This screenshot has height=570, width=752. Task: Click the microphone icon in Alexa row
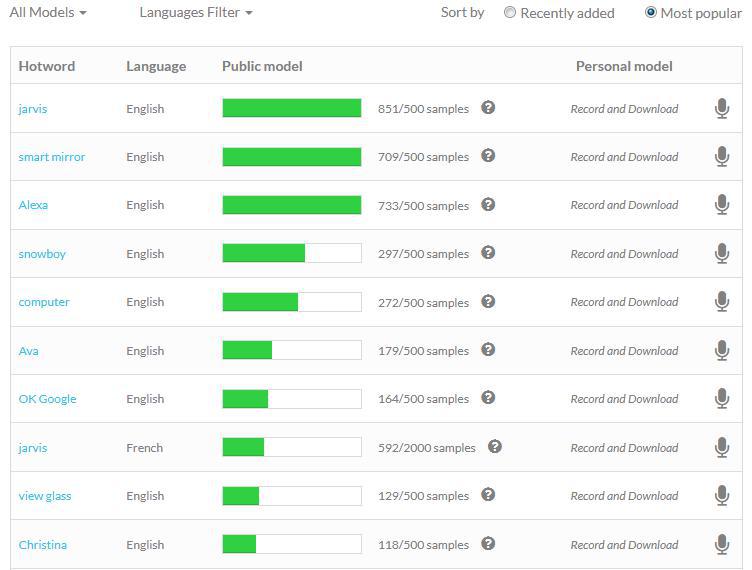(x=722, y=205)
